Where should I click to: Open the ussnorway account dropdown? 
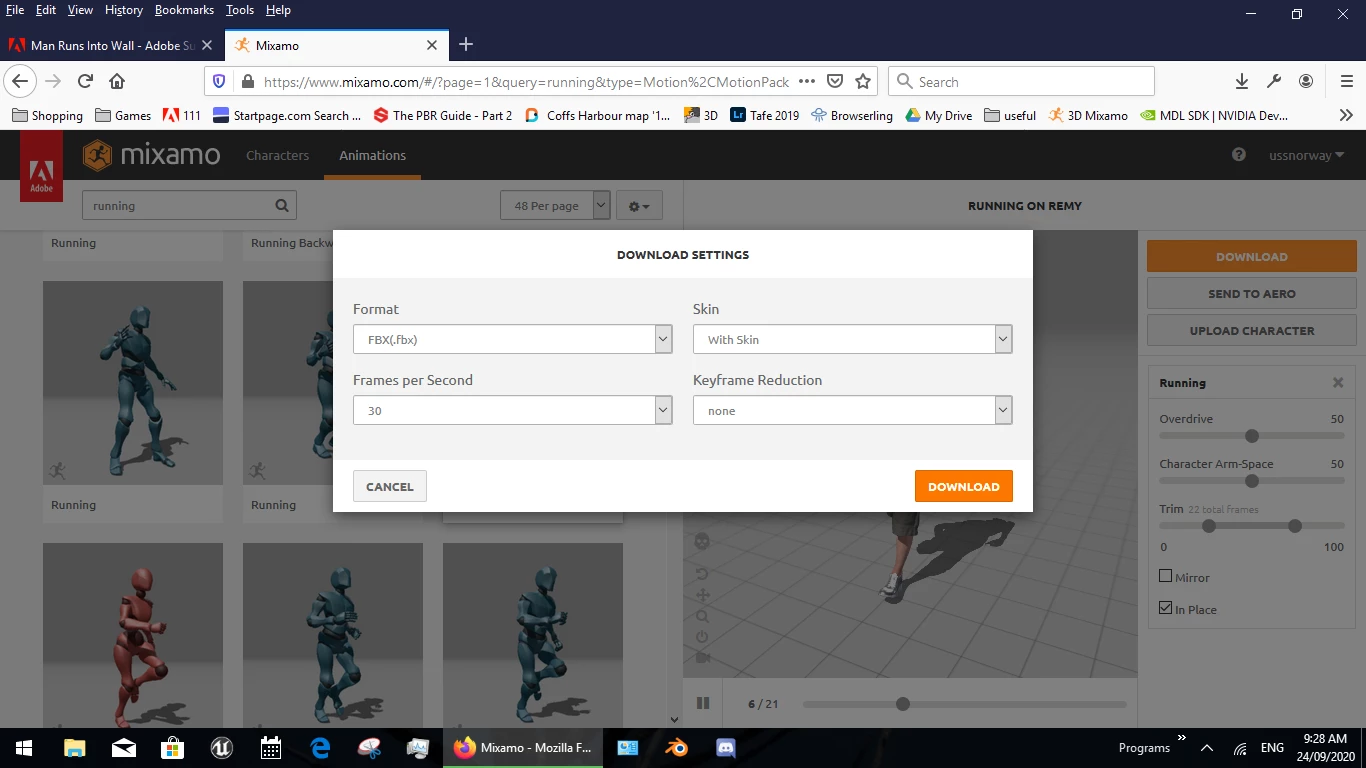pos(1306,155)
